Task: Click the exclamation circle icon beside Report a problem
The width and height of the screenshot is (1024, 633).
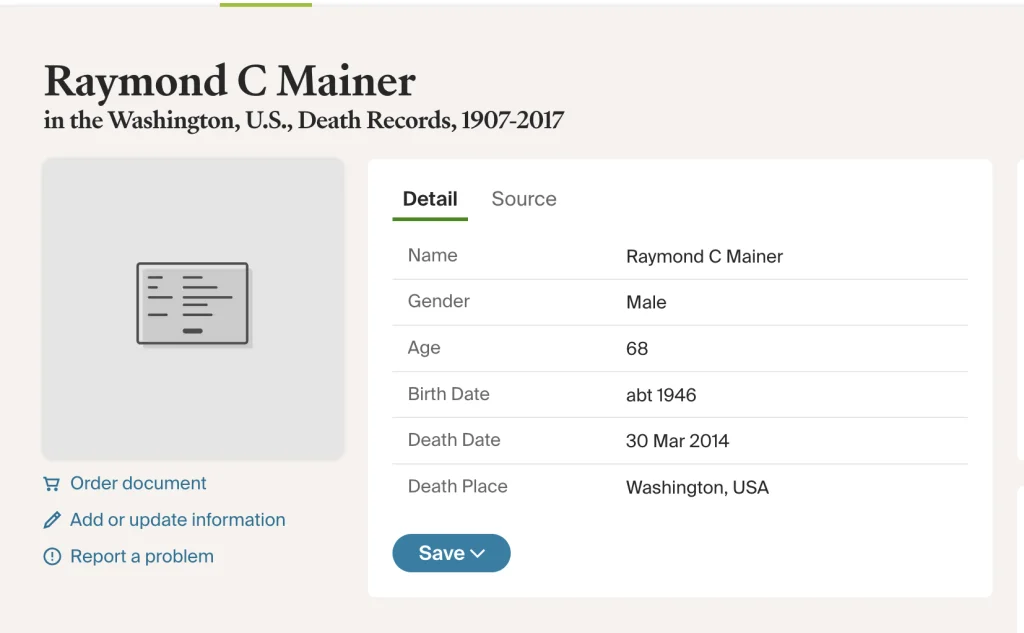Action: 52,557
